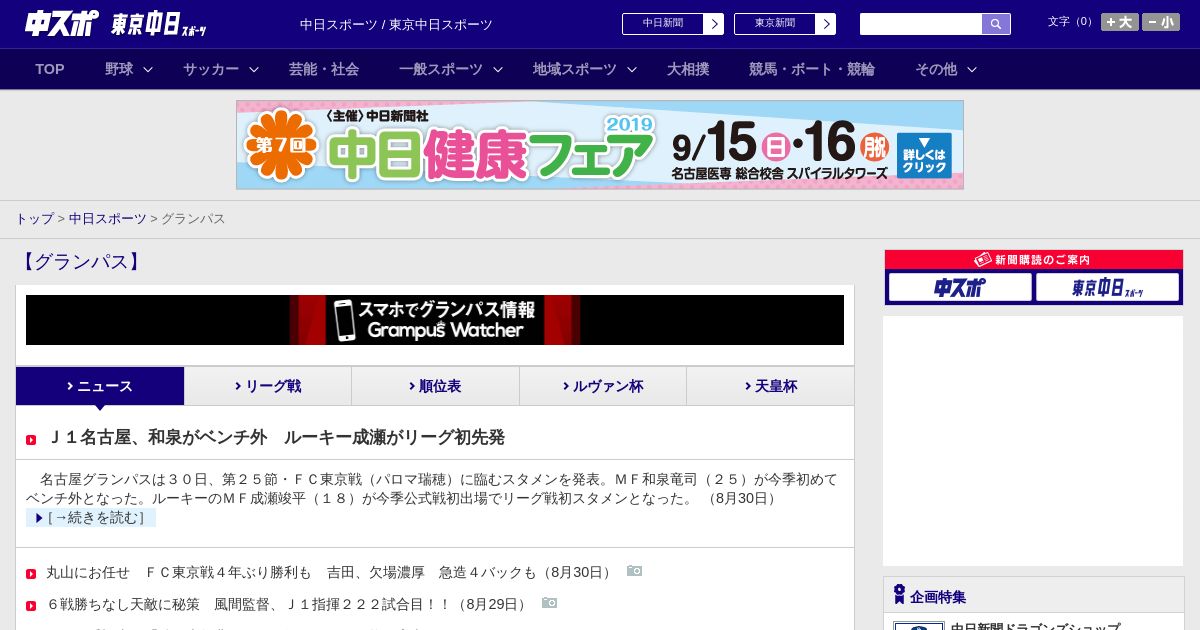Click camera icon beside 丸山にお任せ article
1200x630 pixels.
634,571
